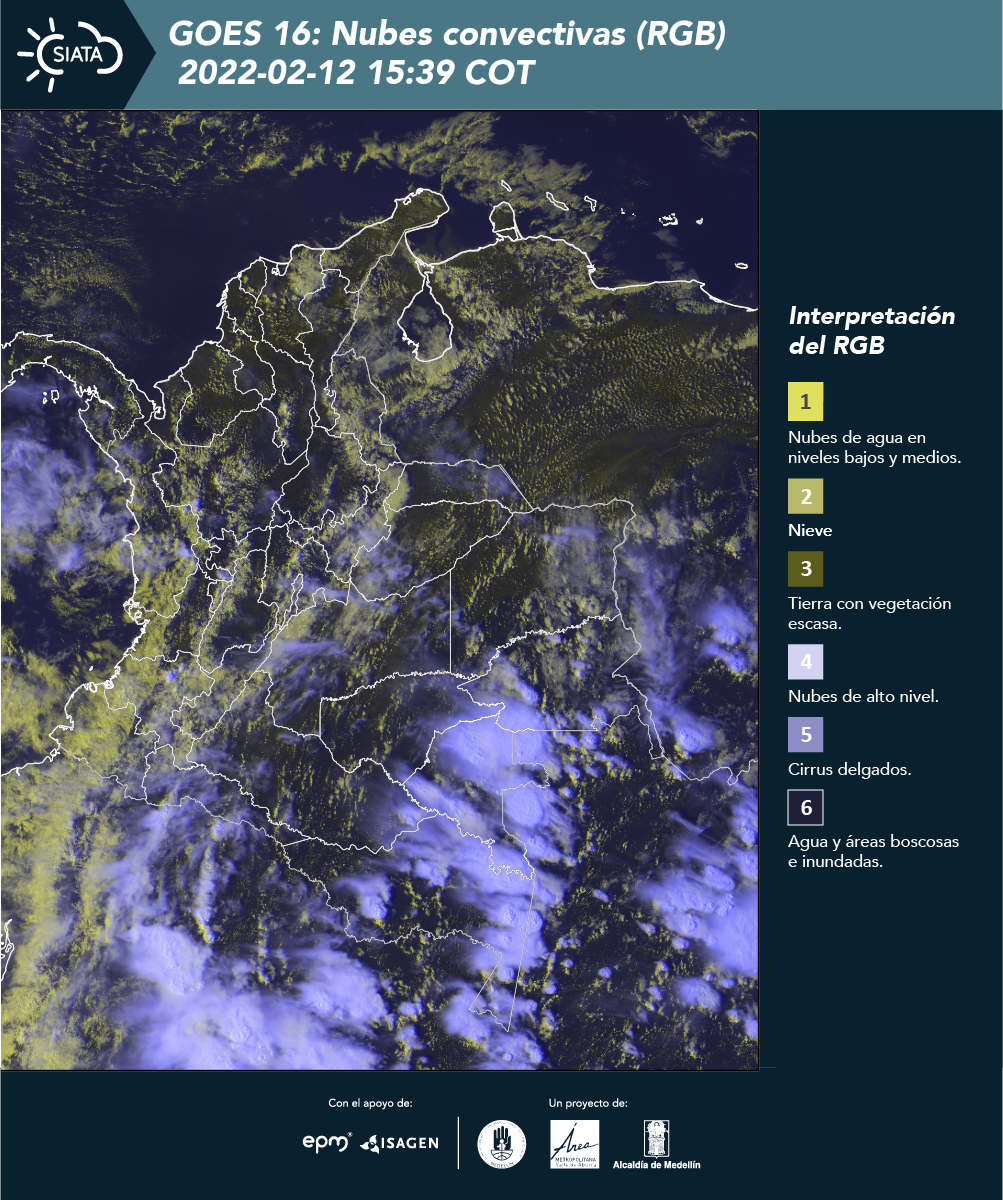This screenshot has width=1003, height=1200.
Task: Select legend swatch 6 for water and forest
Action: coord(805,808)
